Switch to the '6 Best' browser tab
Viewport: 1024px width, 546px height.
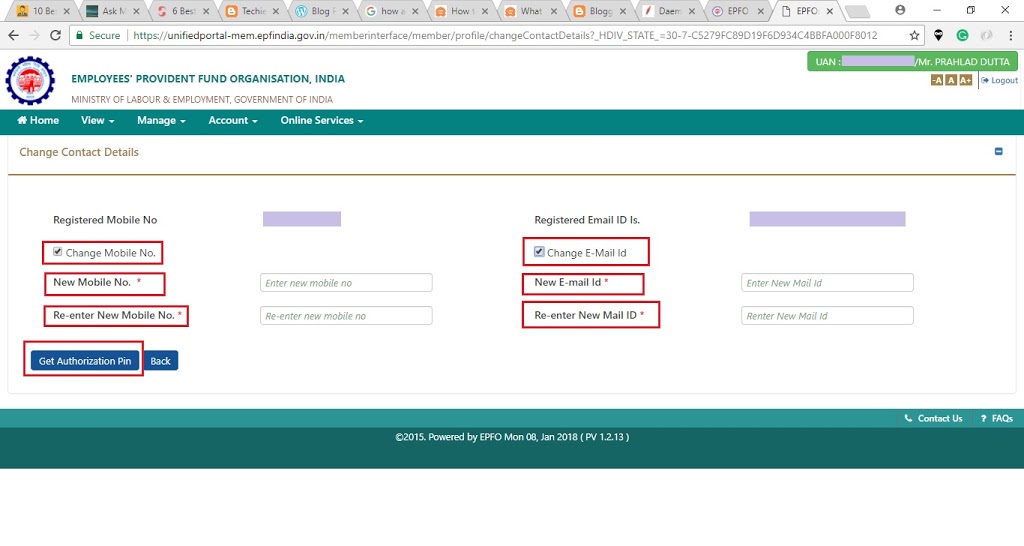(183, 11)
